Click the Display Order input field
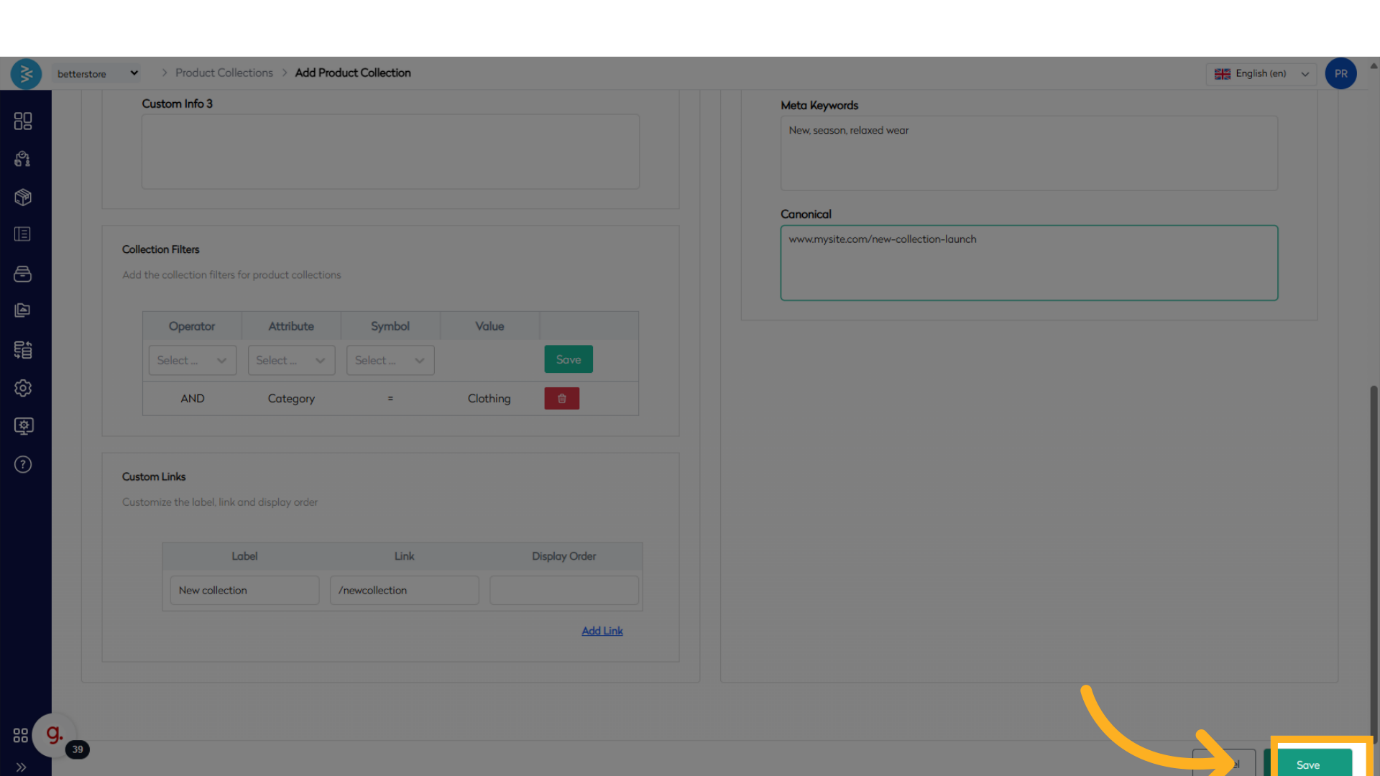 click(564, 590)
